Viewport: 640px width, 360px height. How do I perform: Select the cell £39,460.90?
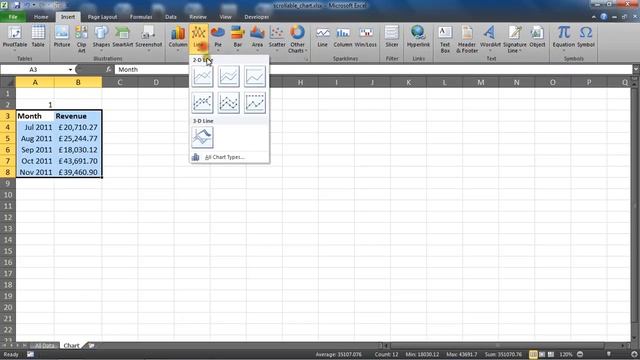78,172
